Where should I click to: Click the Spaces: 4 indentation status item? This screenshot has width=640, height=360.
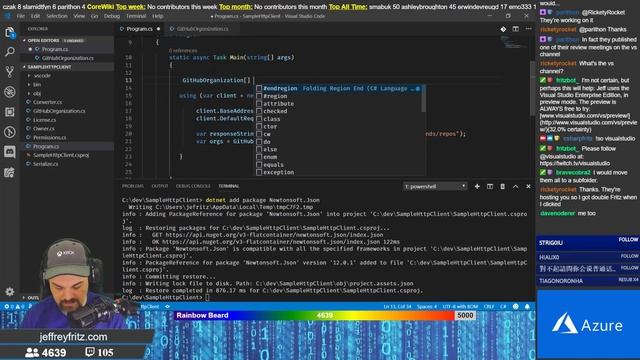pyautogui.click(x=427, y=307)
